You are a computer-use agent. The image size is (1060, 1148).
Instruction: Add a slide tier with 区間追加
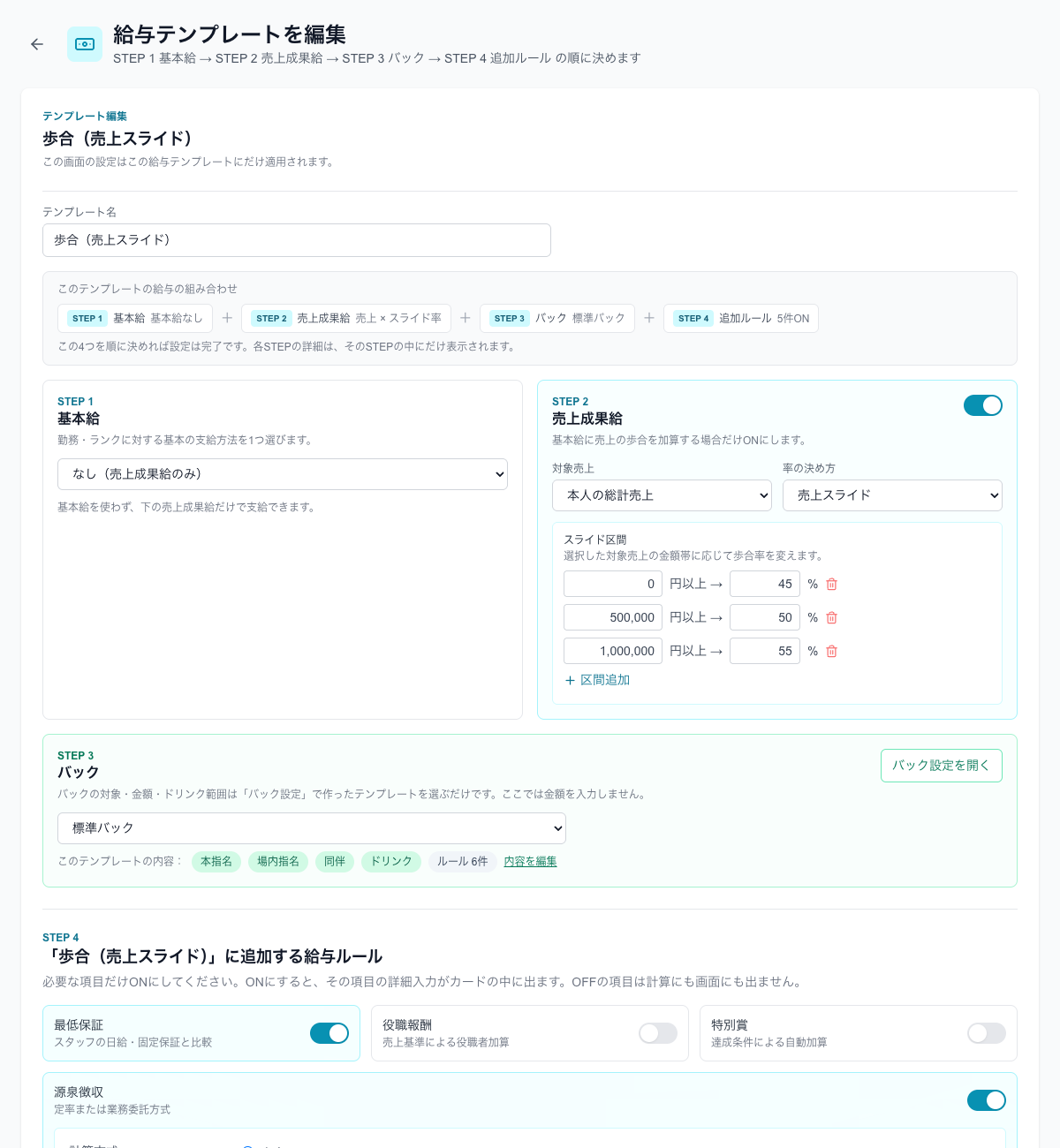click(x=597, y=680)
